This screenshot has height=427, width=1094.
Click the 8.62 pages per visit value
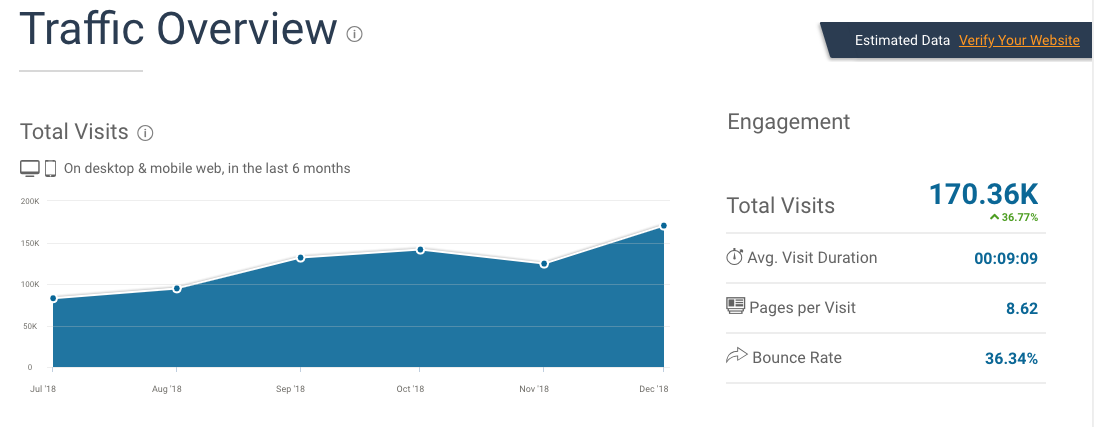click(1021, 308)
